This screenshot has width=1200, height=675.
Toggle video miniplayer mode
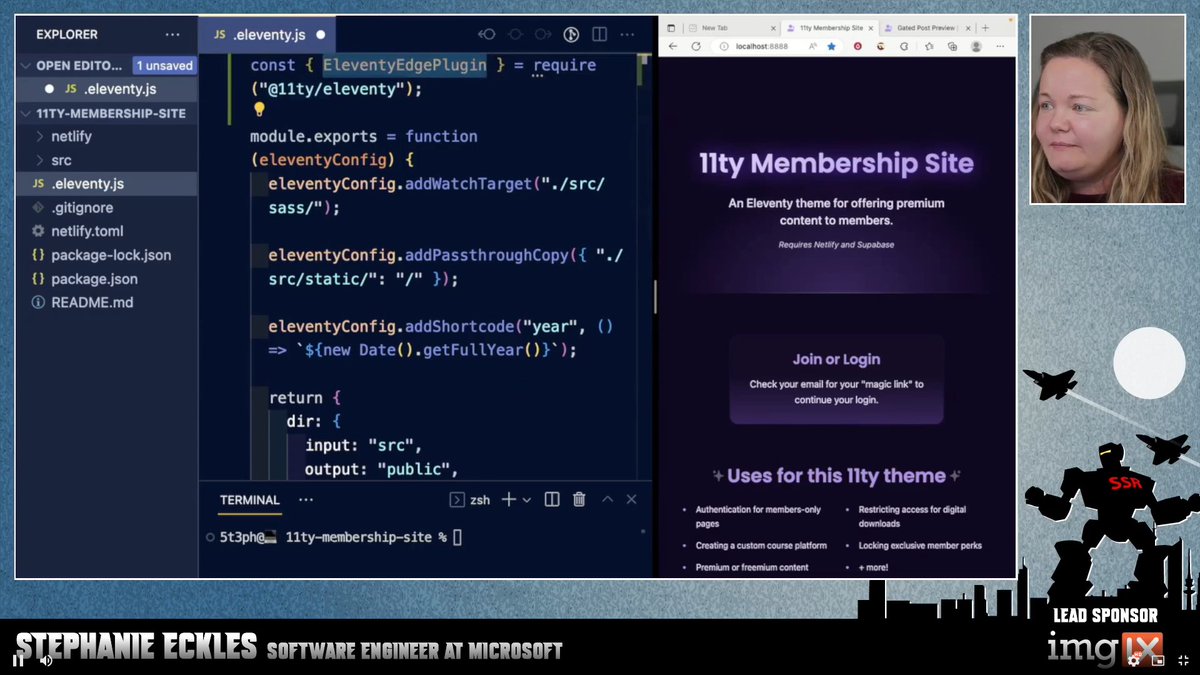pos(1158,660)
